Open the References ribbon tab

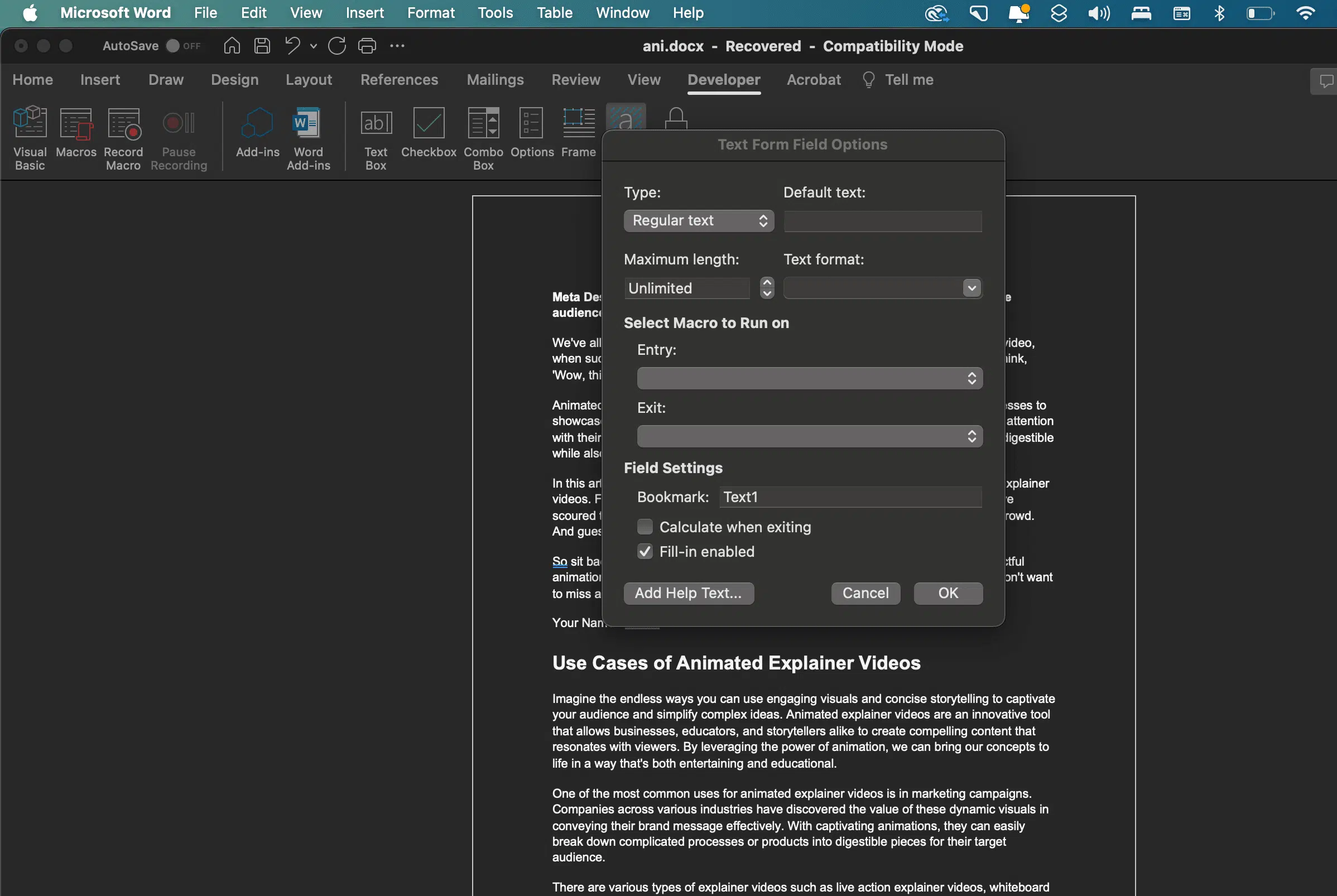pyautogui.click(x=399, y=80)
